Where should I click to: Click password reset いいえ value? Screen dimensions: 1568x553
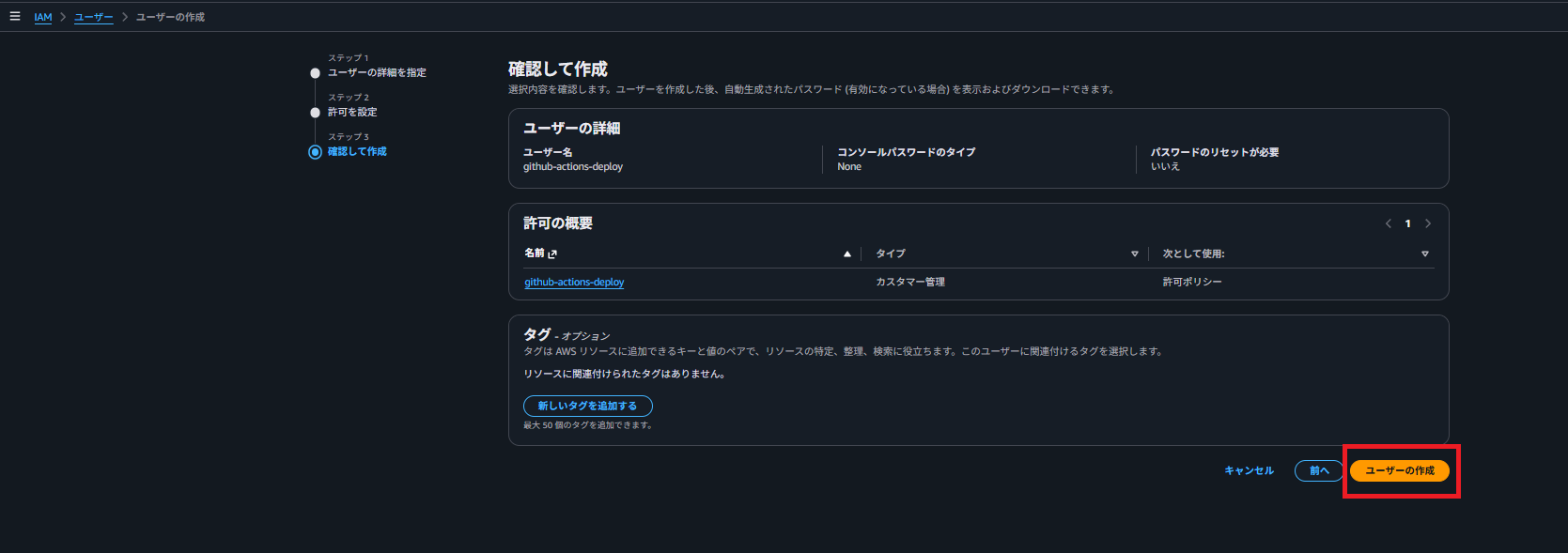(1165, 166)
